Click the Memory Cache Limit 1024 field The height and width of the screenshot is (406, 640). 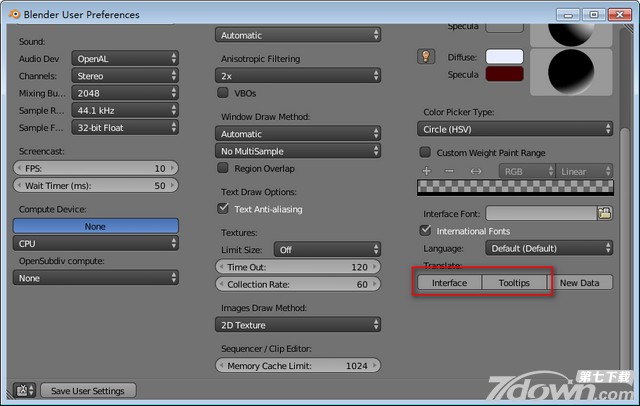[x=298, y=366]
